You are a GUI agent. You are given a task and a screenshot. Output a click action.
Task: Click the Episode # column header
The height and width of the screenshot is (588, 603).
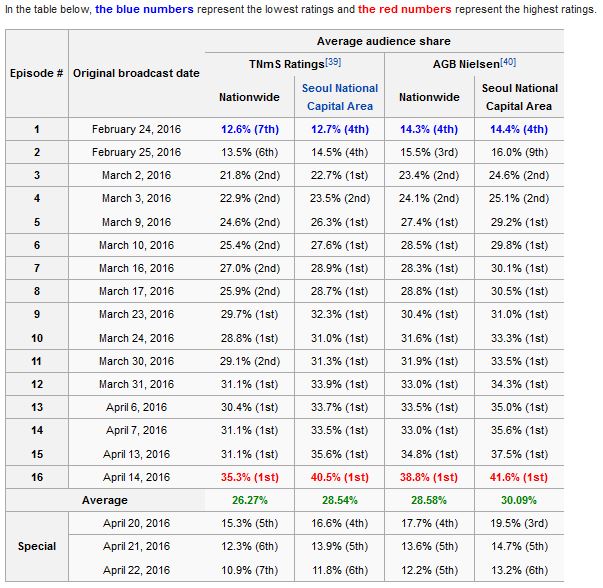[37, 74]
